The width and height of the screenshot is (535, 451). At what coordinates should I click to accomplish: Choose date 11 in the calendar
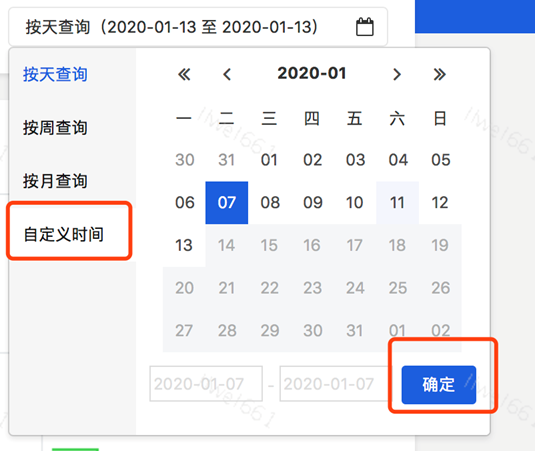[x=397, y=203]
